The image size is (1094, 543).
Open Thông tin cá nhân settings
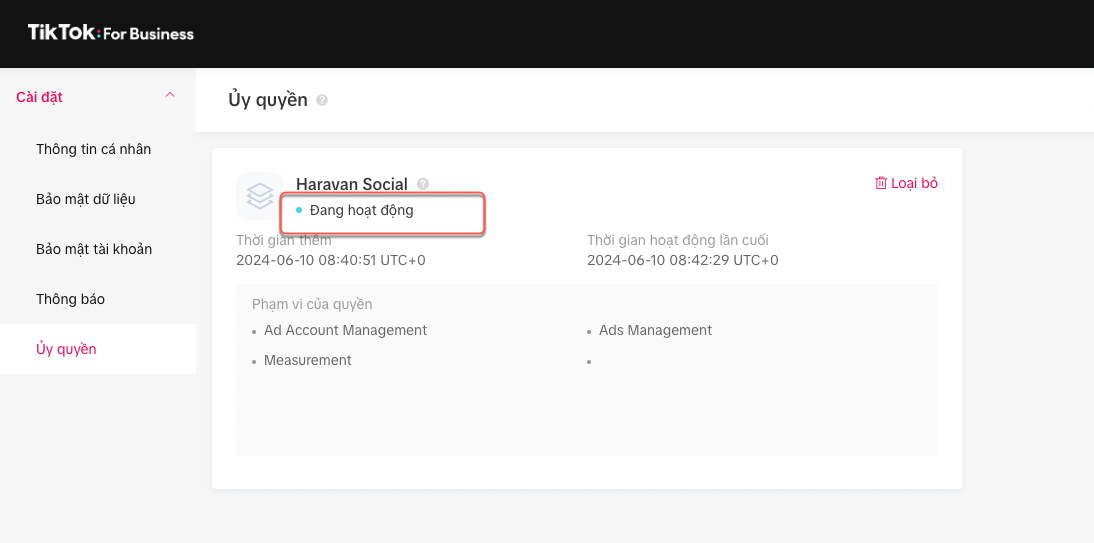click(x=93, y=149)
